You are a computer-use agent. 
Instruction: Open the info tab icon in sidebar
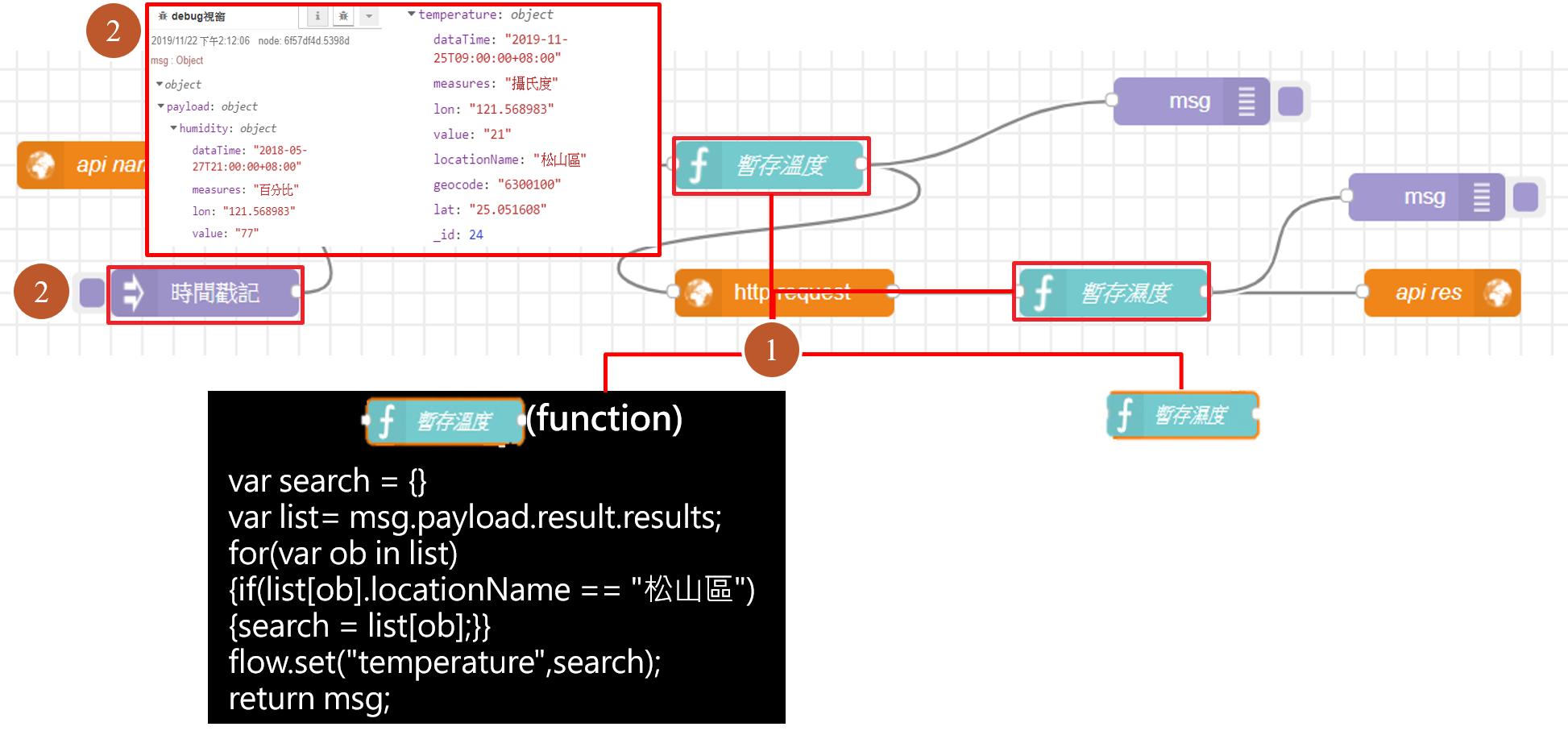317,16
